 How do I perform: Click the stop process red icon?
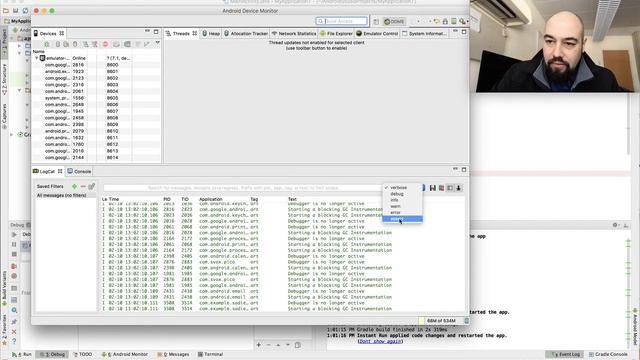tap(105, 44)
